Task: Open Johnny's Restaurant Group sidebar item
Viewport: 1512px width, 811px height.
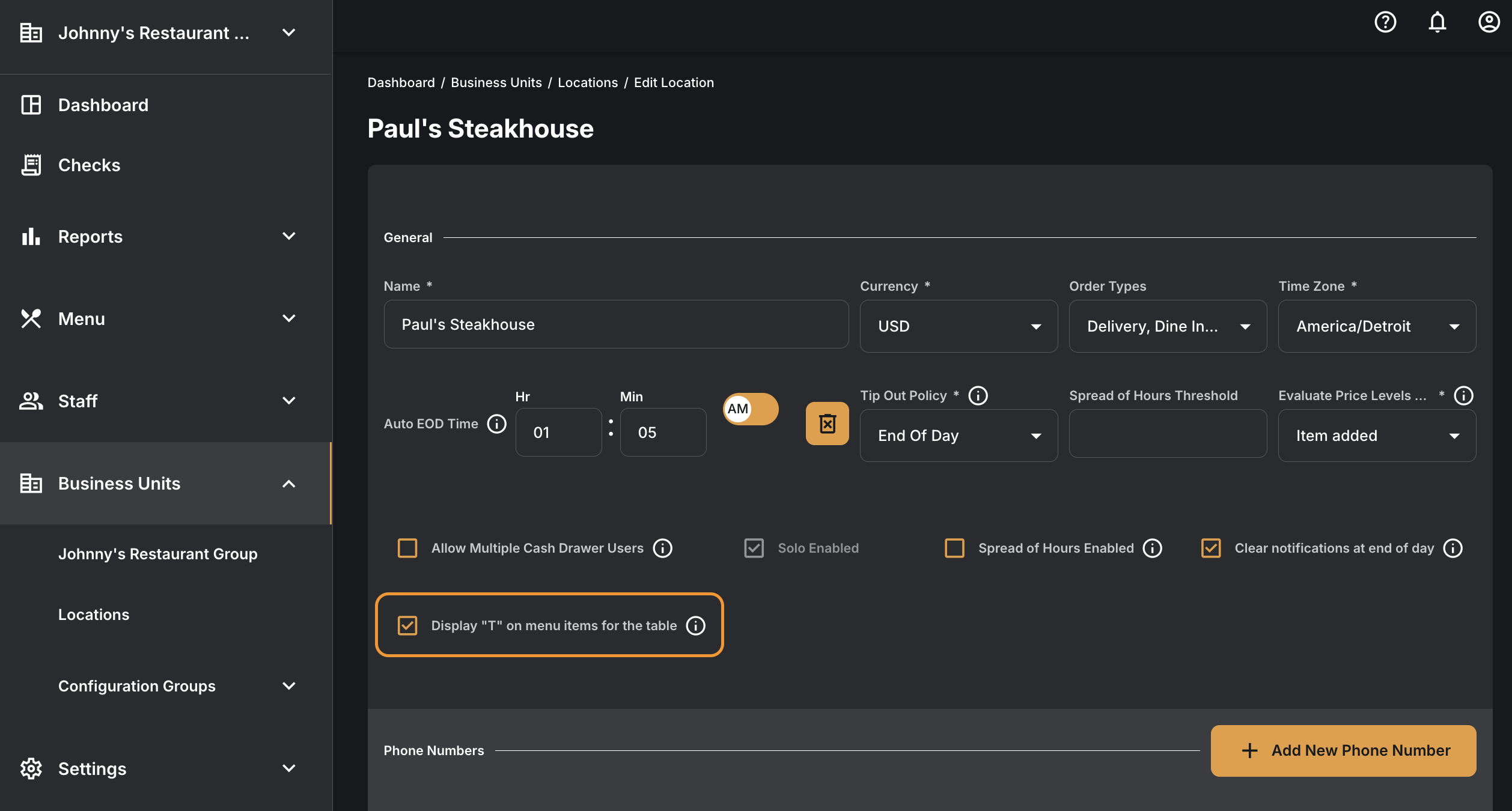Action: (x=157, y=554)
